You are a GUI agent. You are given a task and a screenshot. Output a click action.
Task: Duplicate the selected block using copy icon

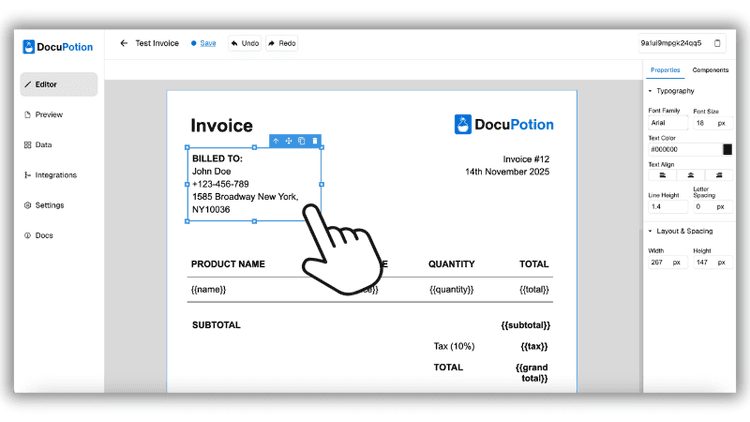pyautogui.click(x=301, y=141)
